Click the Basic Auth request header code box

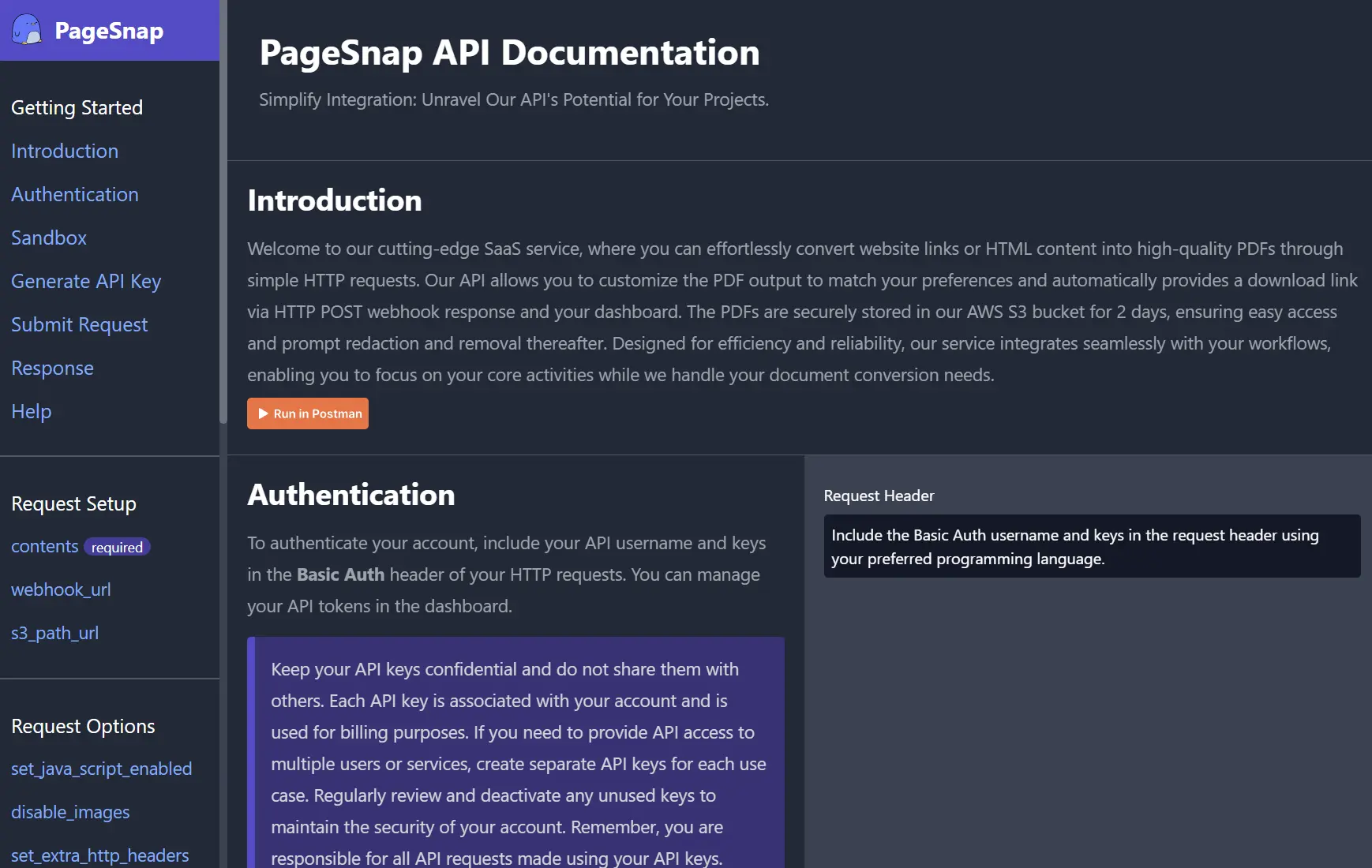[1092, 546]
